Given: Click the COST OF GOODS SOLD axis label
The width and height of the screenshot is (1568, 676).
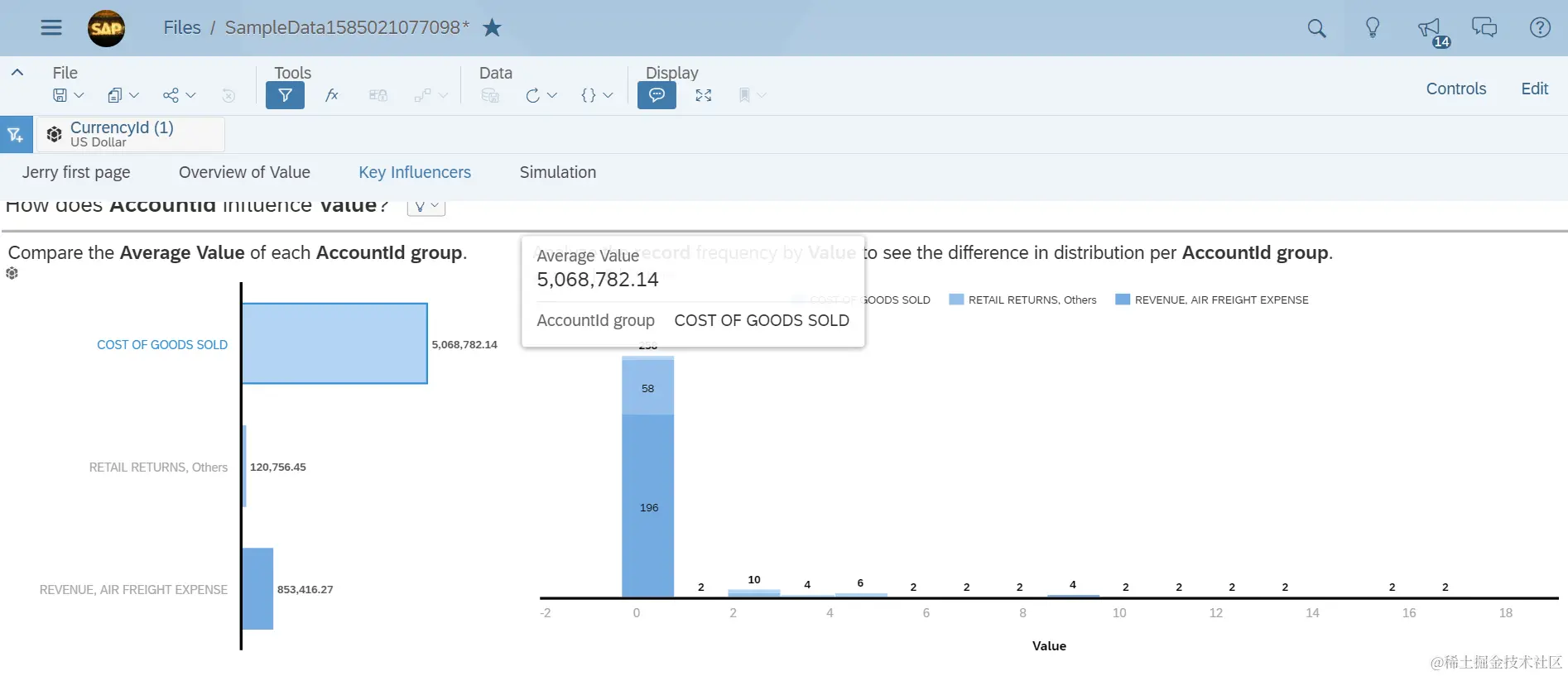Looking at the screenshot, I should click(x=162, y=344).
